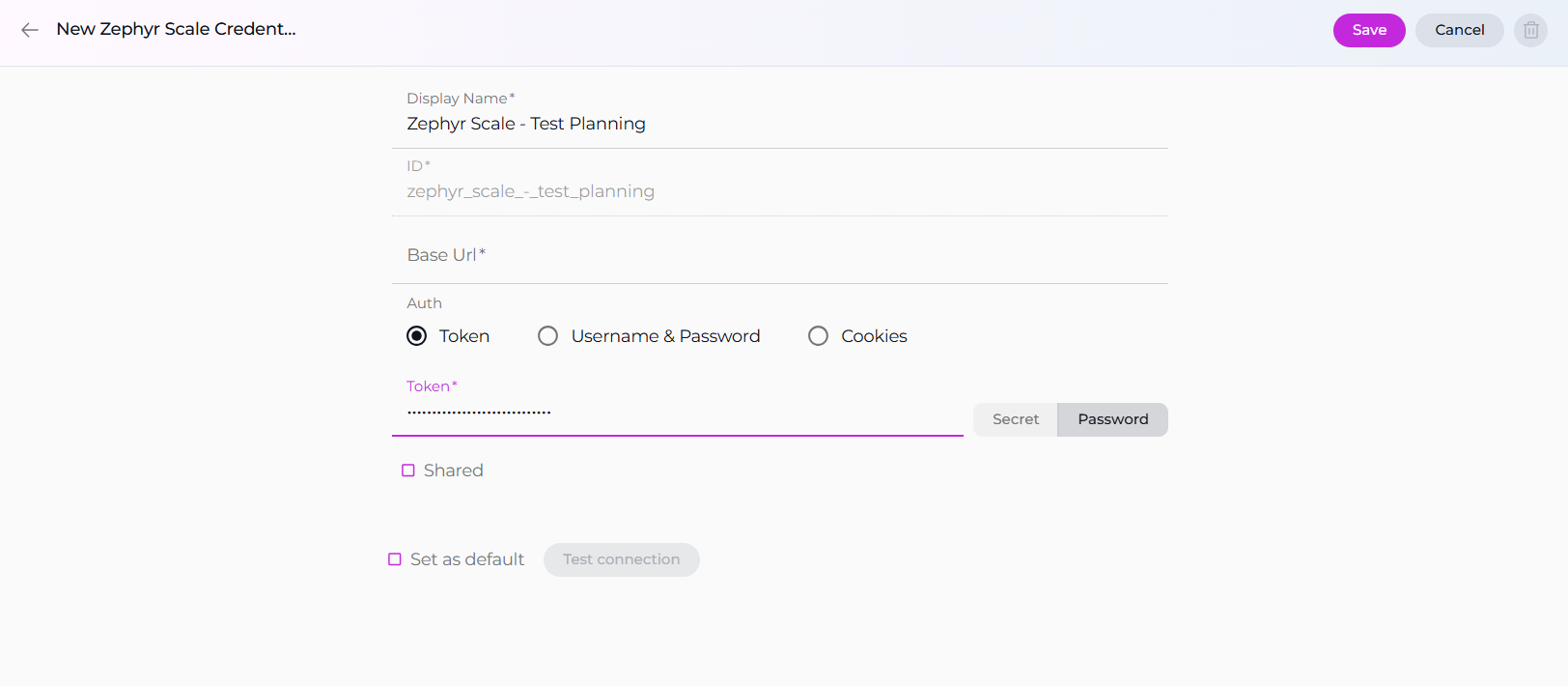The width and height of the screenshot is (1568, 686).
Task: Go back using the left arrow icon
Action: [x=30, y=30]
